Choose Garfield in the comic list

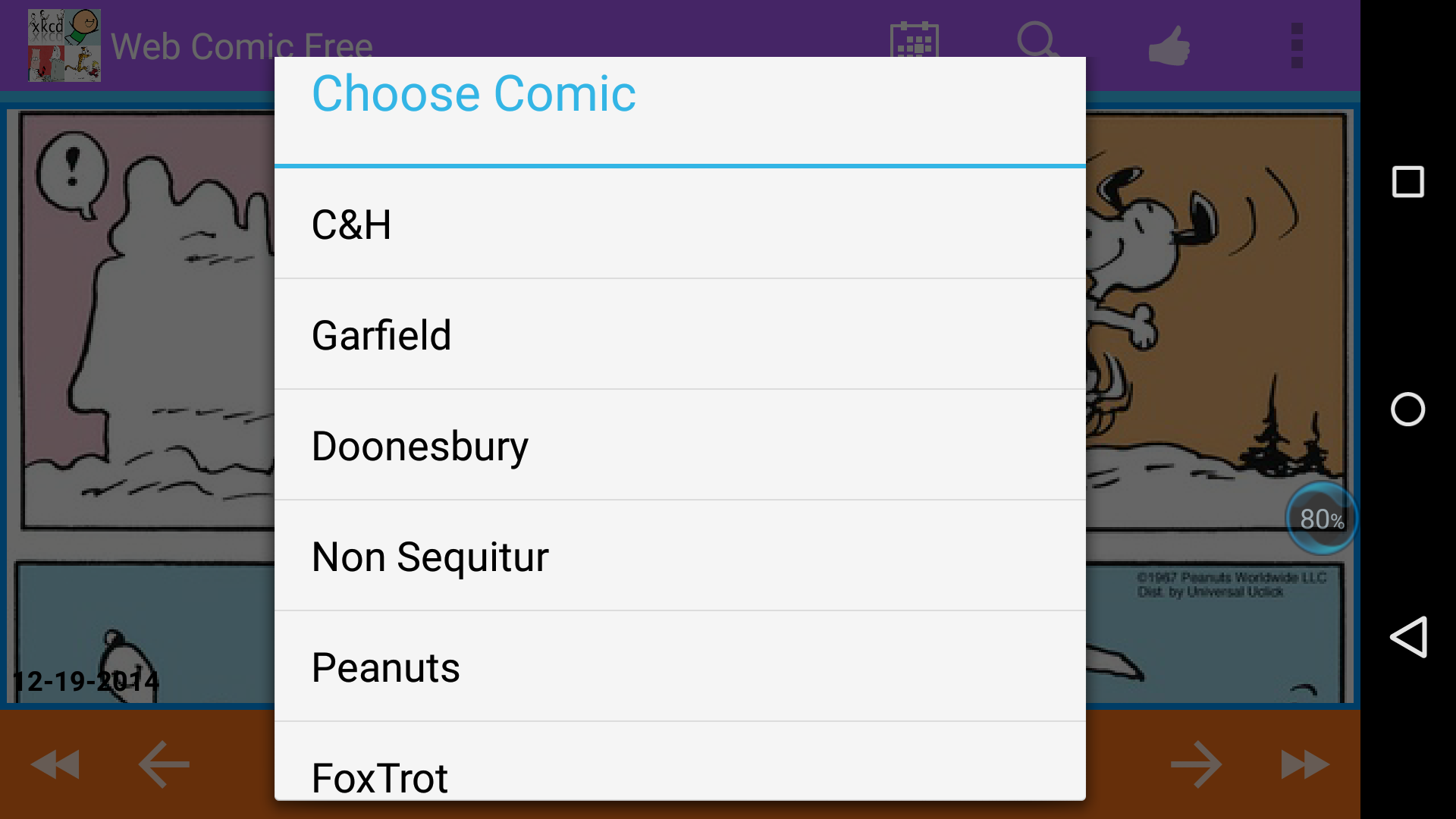[x=679, y=335]
